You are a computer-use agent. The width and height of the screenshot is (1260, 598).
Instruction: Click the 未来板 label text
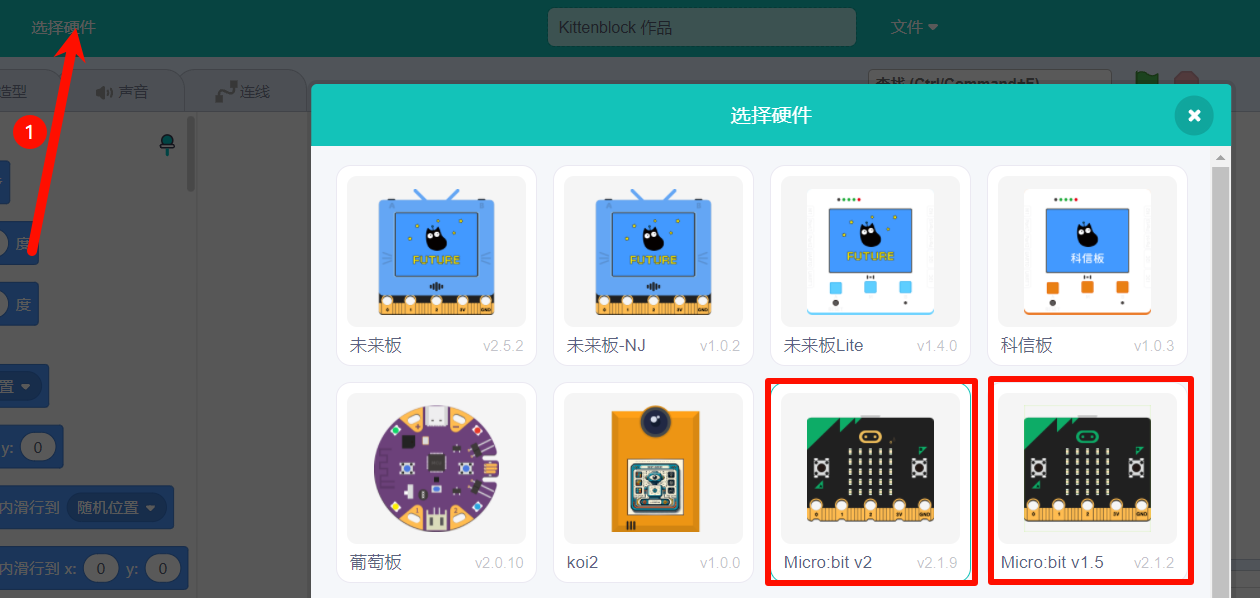tap(376, 346)
